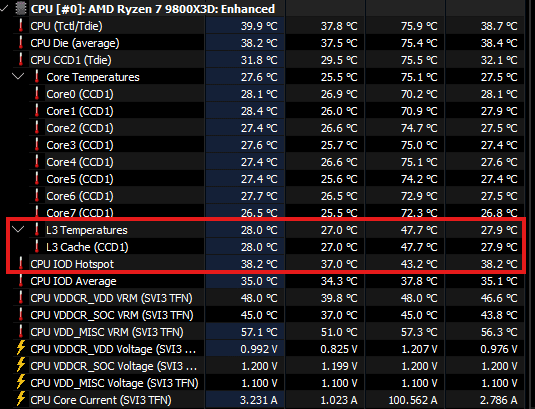Select the CPU CCD1 (Tdie) sensor label
Screen dimensions: 535x409
point(71,60)
